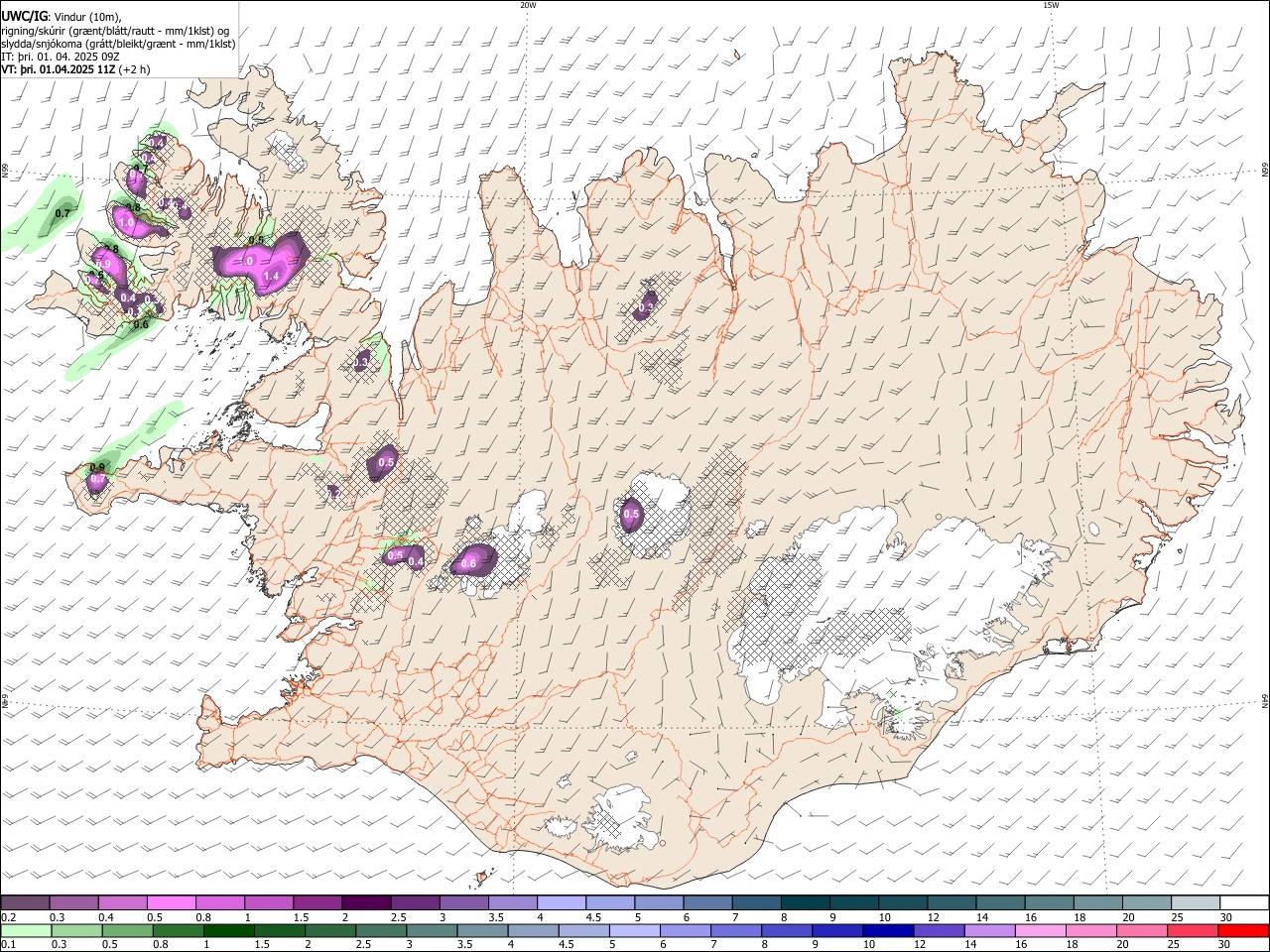Select the dark teal snow swatch between 8 and 9
Viewport: 1270px width, 952px height.
[x=804, y=902]
